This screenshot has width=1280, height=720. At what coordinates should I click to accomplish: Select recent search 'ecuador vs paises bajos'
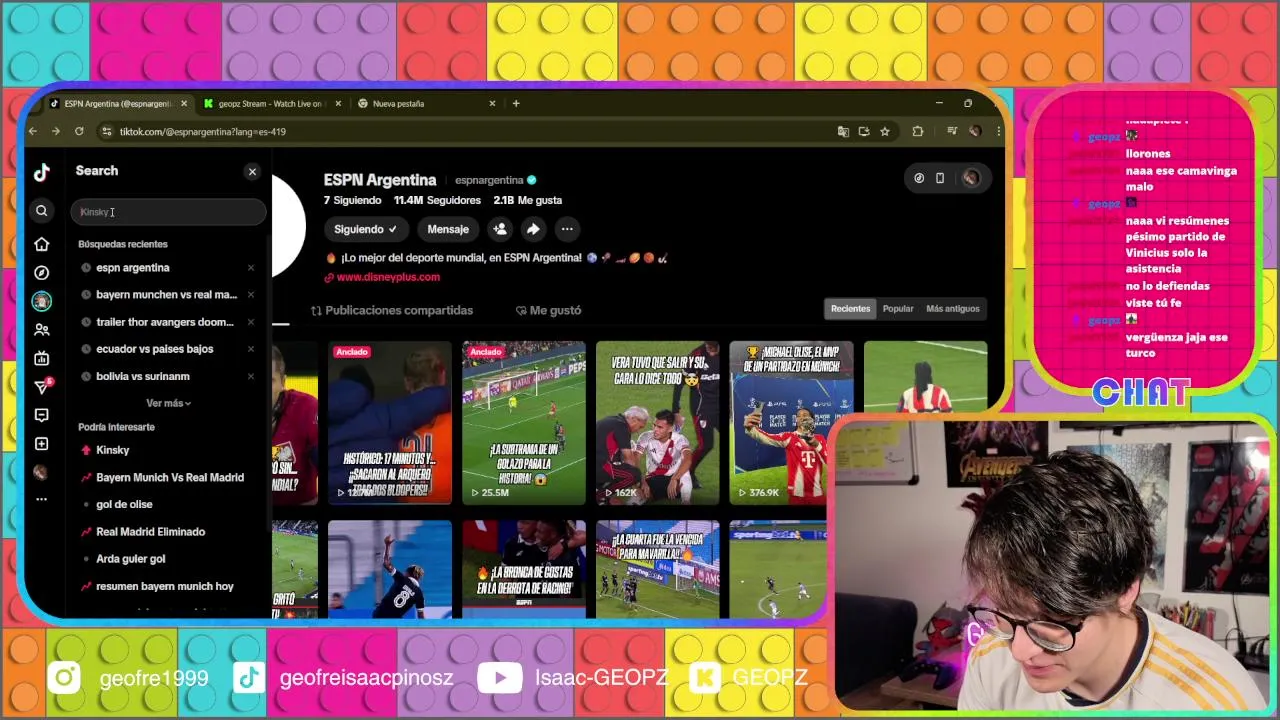pyautogui.click(x=154, y=349)
